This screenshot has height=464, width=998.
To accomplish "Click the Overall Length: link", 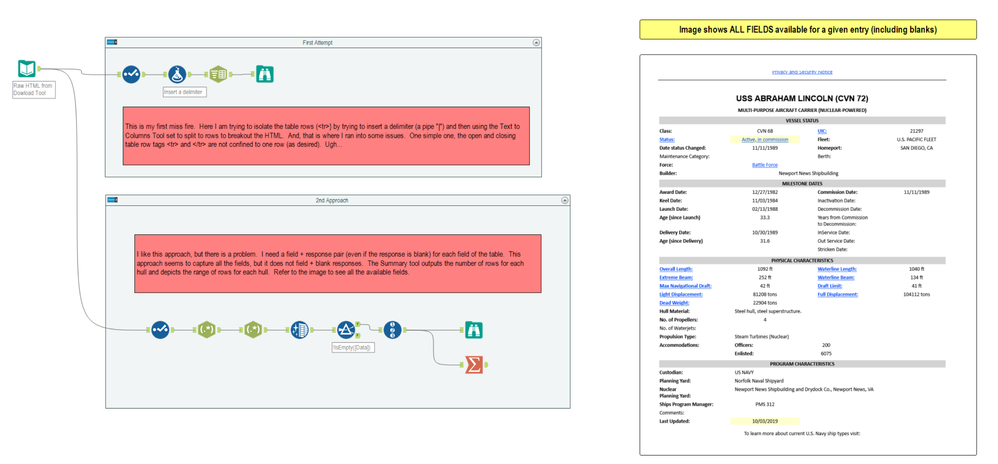I will click(x=676, y=269).
